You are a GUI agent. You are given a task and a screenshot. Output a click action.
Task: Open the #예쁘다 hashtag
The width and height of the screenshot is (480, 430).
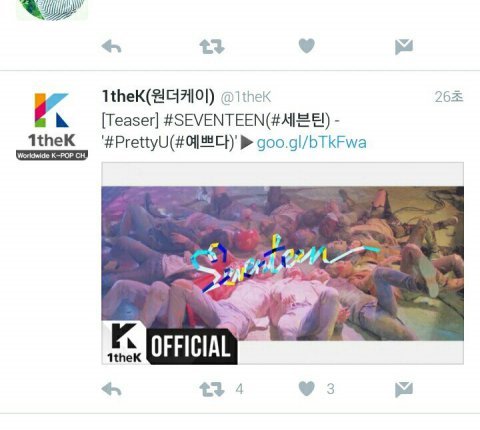pyautogui.click(x=202, y=143)
